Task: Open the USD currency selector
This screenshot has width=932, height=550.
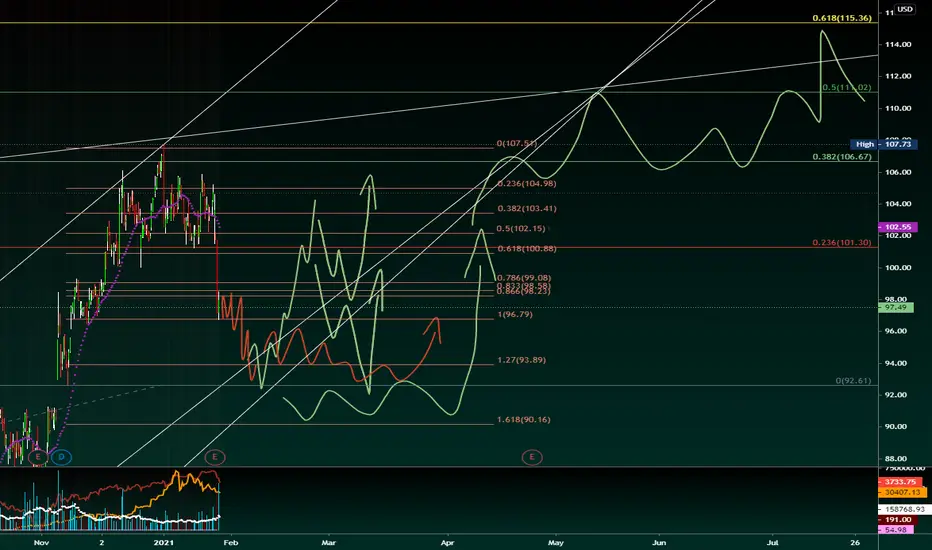Action: pos(905,9)
